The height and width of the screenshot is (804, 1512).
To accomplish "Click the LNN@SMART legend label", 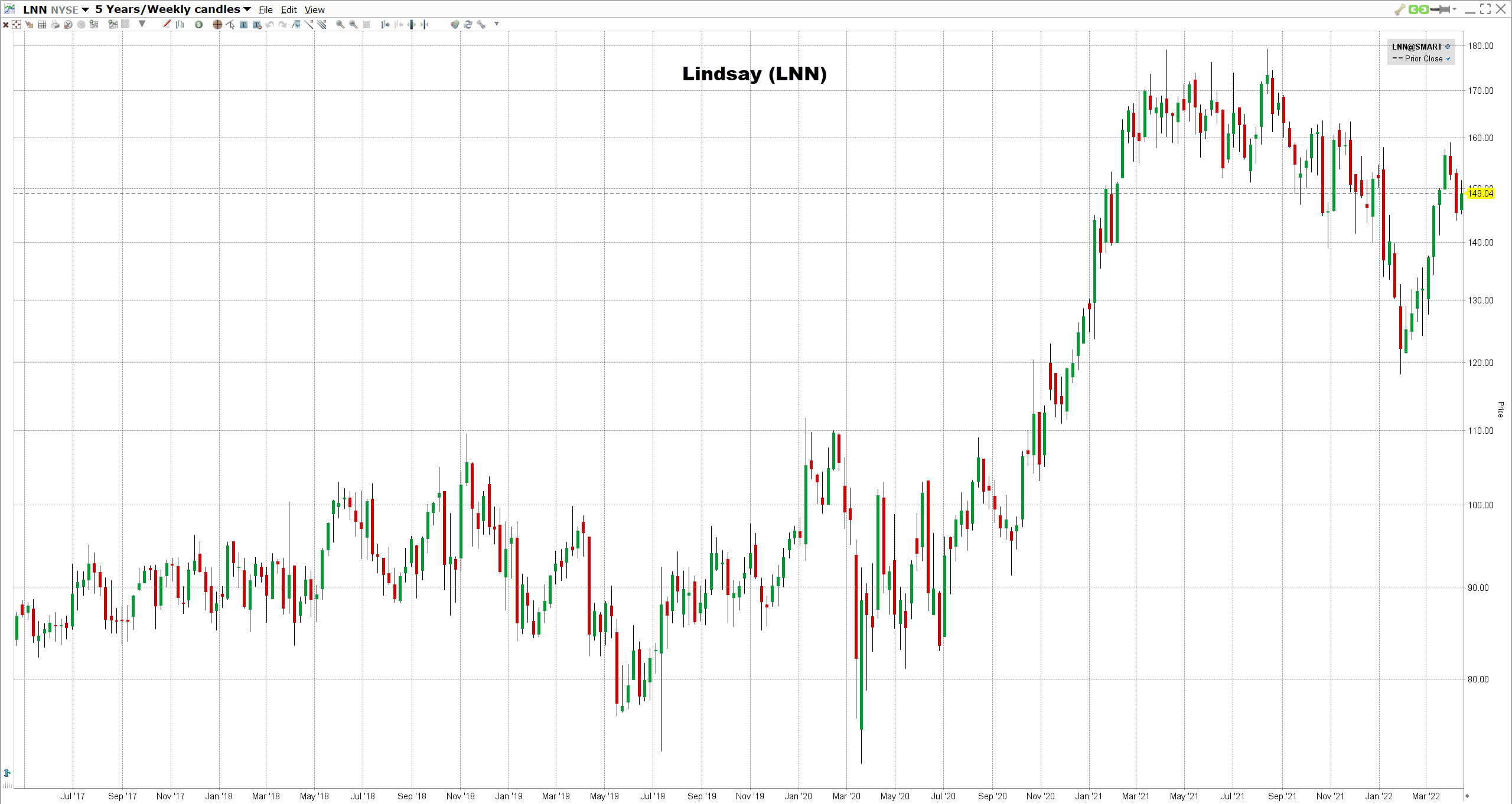I will [1417, 47].
